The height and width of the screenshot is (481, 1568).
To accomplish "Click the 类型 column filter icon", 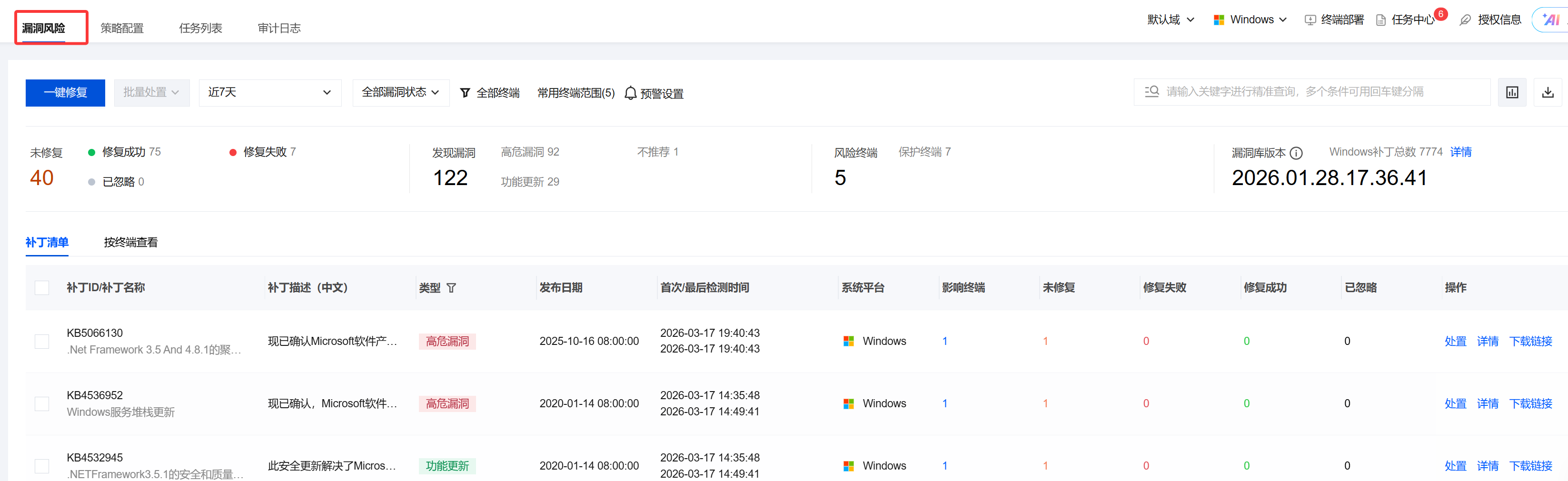I will pos(451,288).
